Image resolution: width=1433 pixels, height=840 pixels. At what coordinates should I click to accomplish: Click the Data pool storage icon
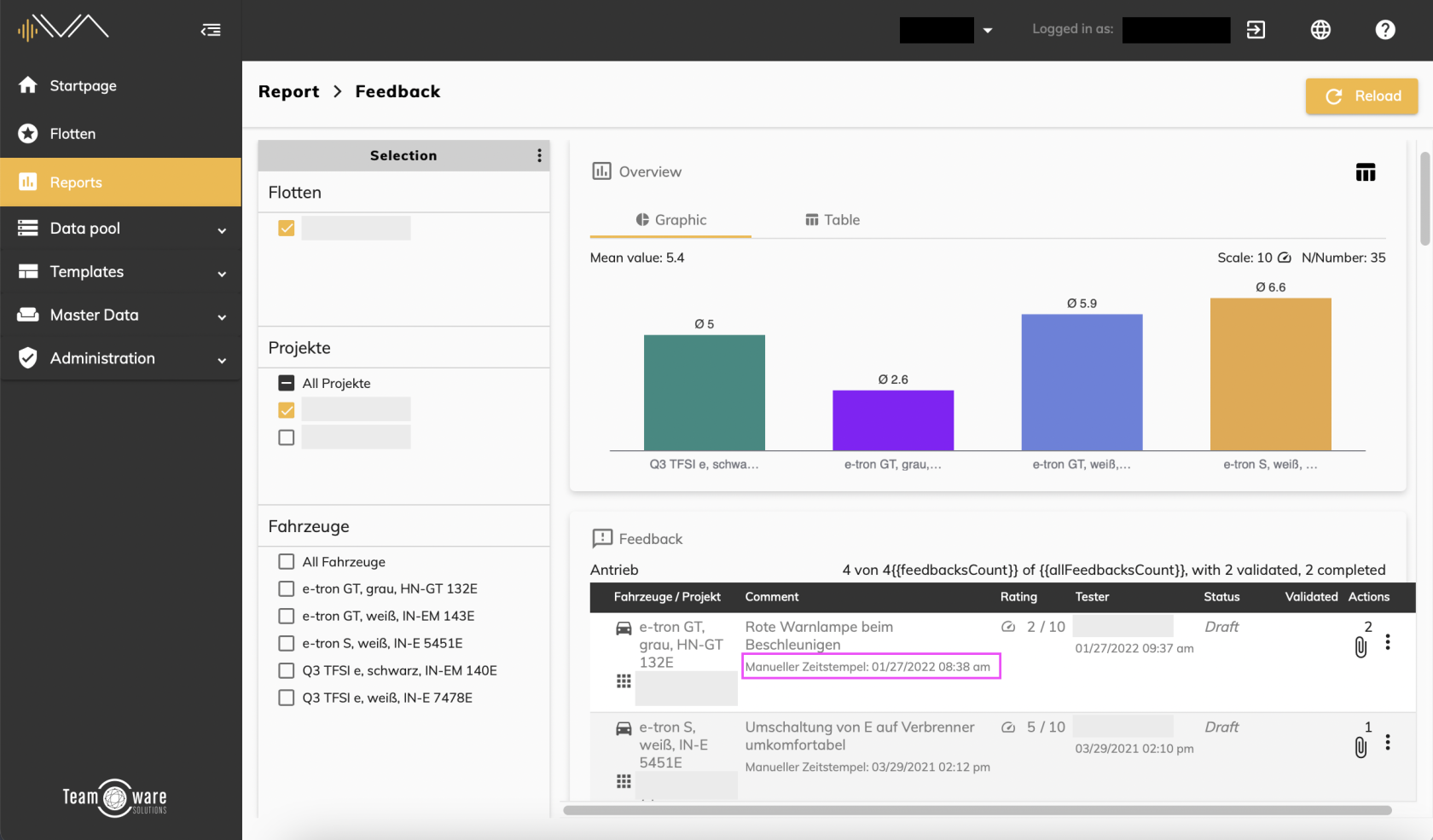coord(28,228)
